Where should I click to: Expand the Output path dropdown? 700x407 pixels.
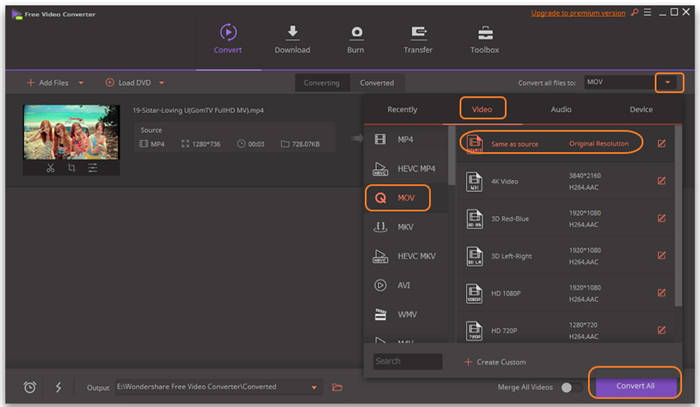point(314,387)
